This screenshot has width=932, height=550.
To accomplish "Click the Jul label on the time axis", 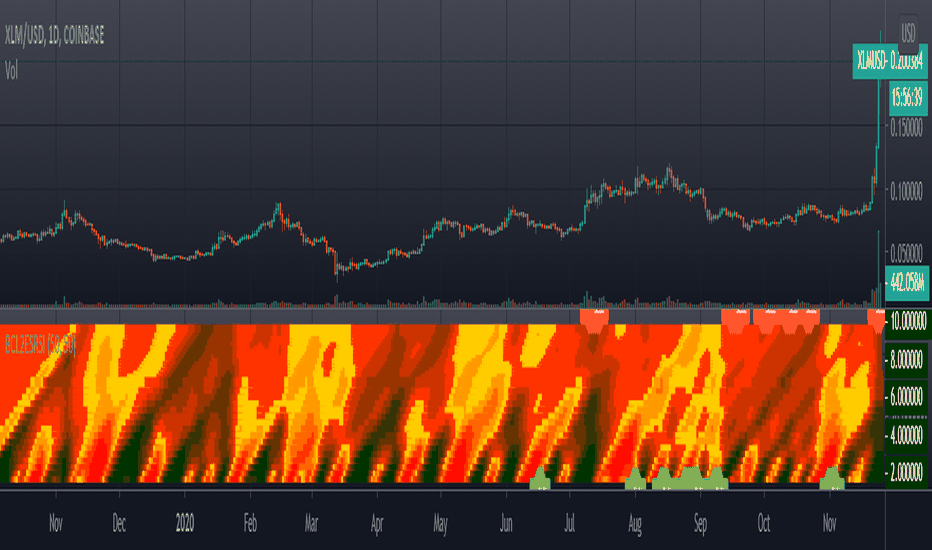I will tap(569, 524).
